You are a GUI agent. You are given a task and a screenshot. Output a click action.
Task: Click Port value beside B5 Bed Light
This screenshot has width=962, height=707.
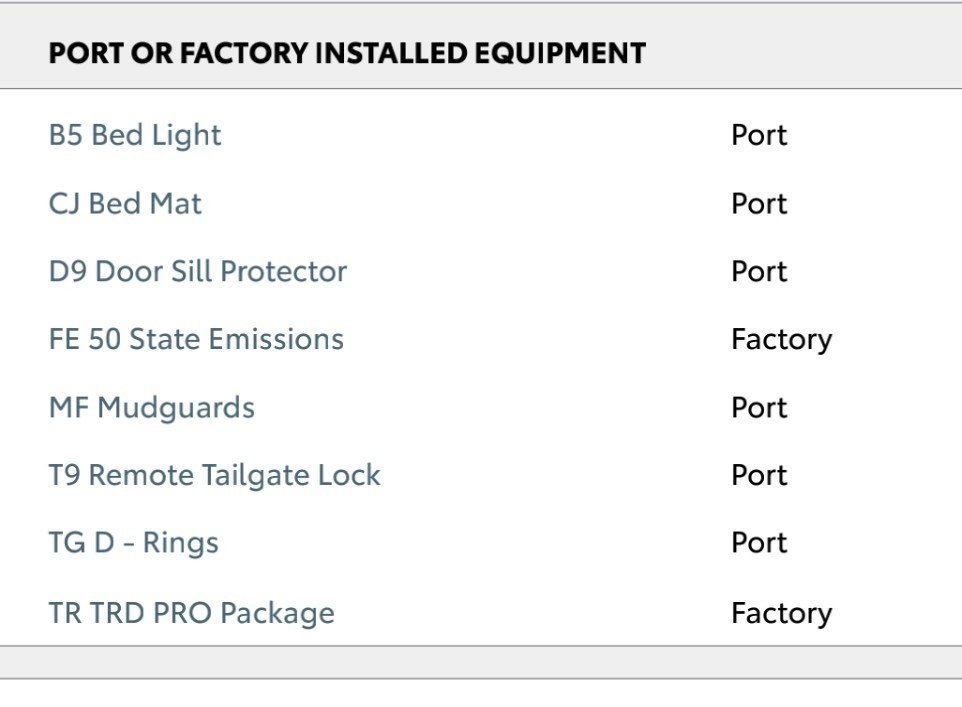[x=759, y=135]
